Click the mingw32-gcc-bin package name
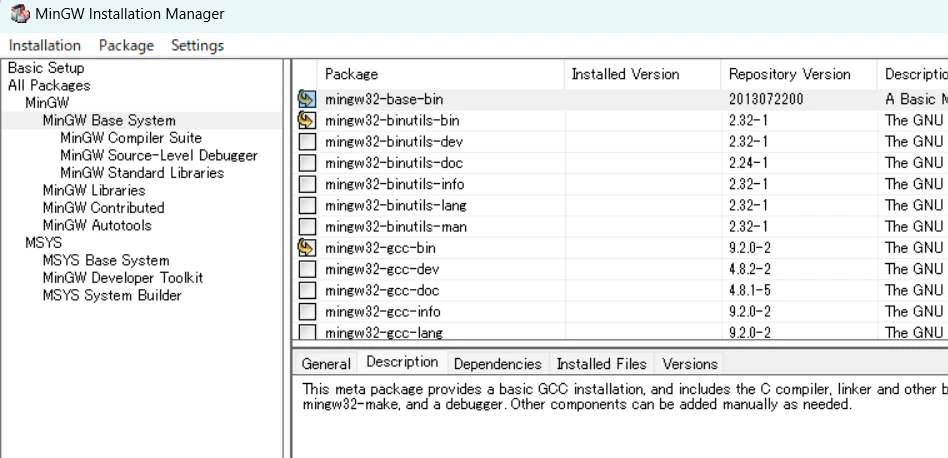The height and width of the screenshot is (458, 948). coord(380,248)
